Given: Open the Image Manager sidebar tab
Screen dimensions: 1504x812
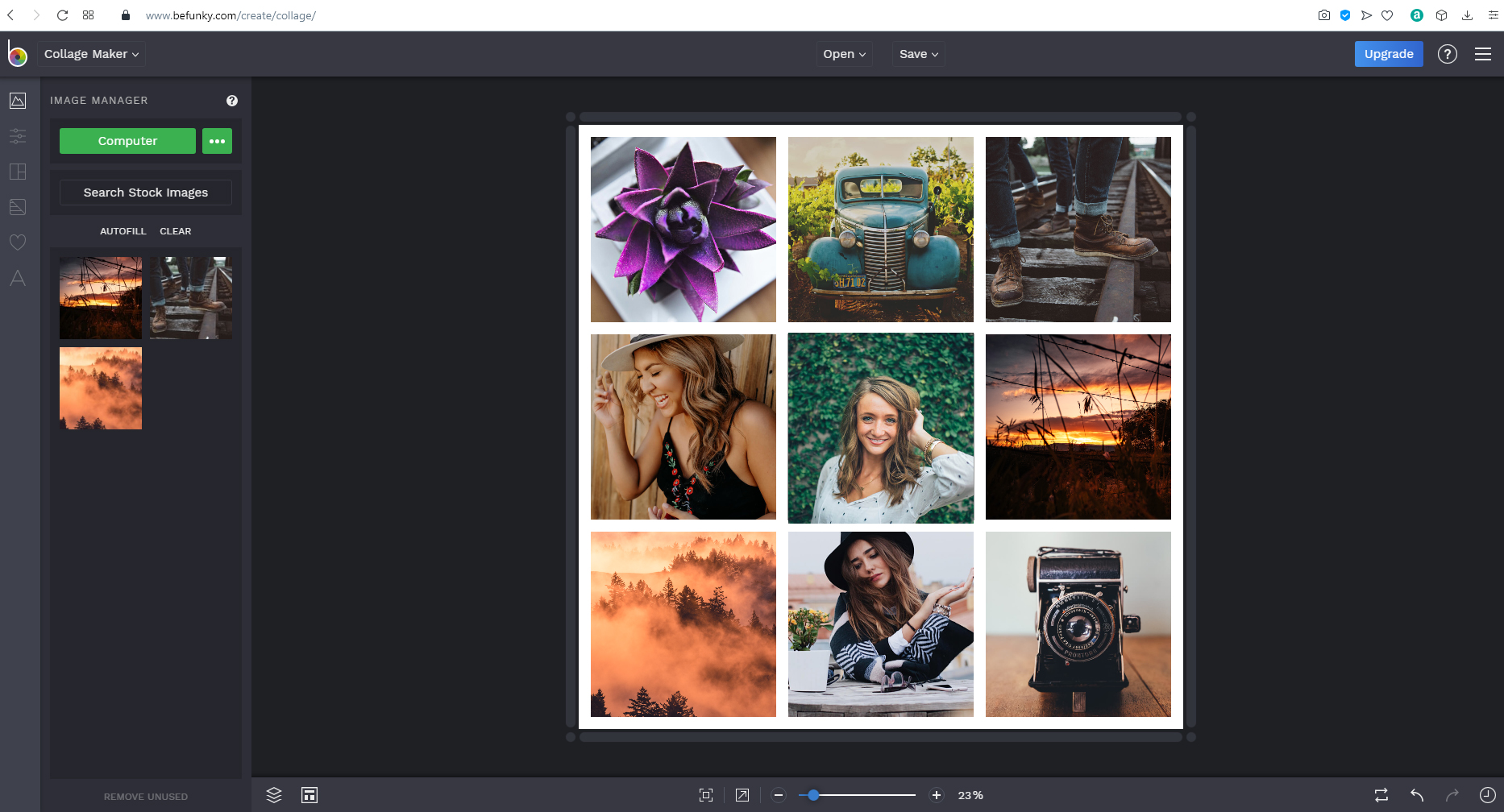Looking at the screenshot, I should [18, 101].
